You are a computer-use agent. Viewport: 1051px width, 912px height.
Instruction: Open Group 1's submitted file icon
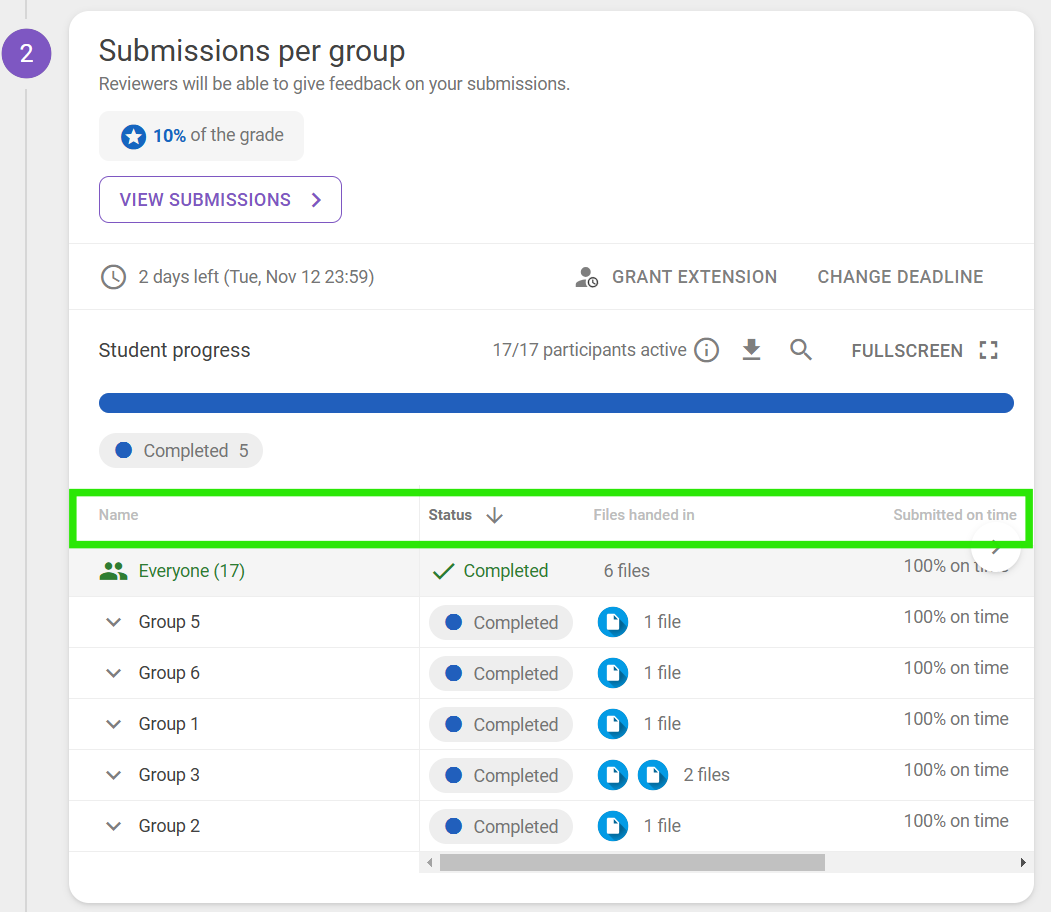(x=612, y=724)
